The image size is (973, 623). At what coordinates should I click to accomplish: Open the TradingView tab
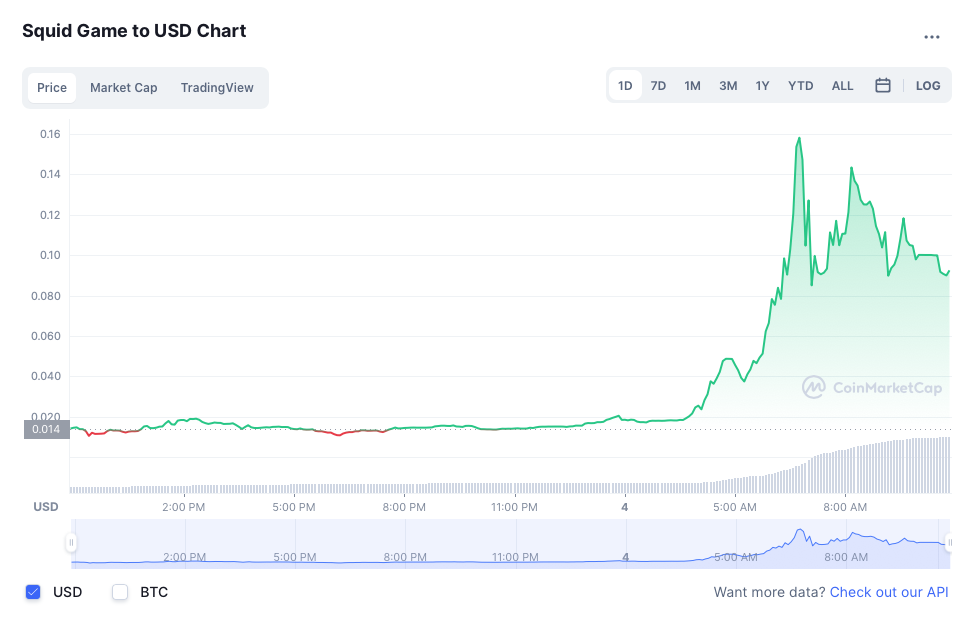[x=217, y=88]
